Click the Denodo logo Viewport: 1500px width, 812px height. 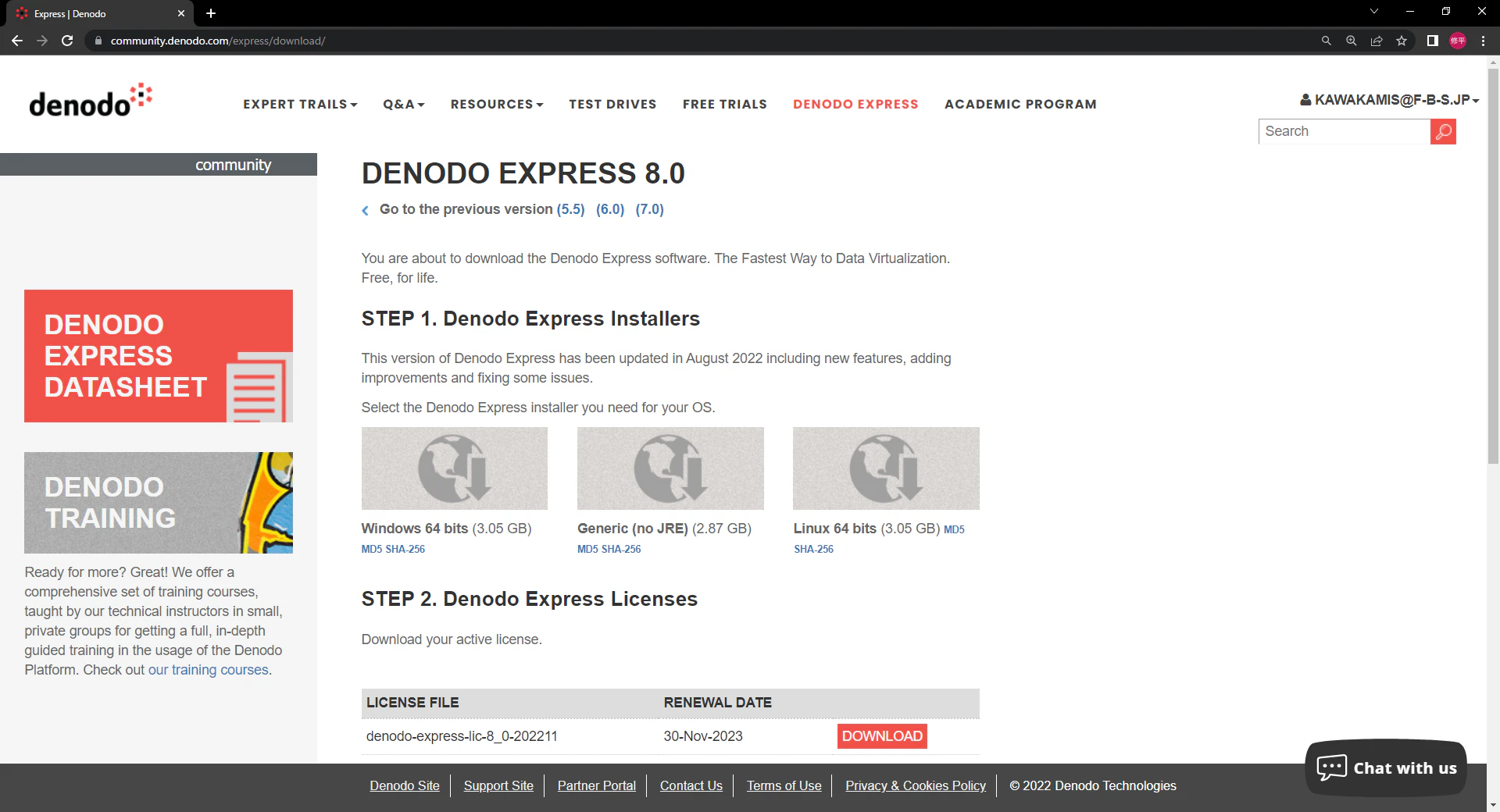coord(91,101)
